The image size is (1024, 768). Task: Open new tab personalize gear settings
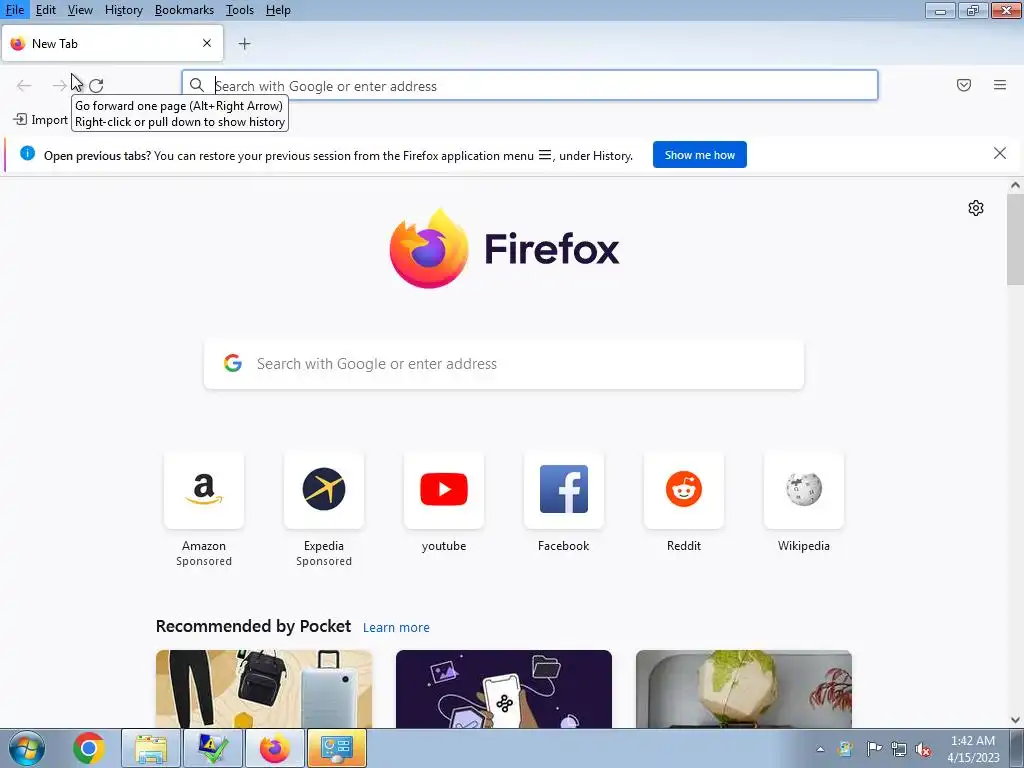[x=976, y=208]
